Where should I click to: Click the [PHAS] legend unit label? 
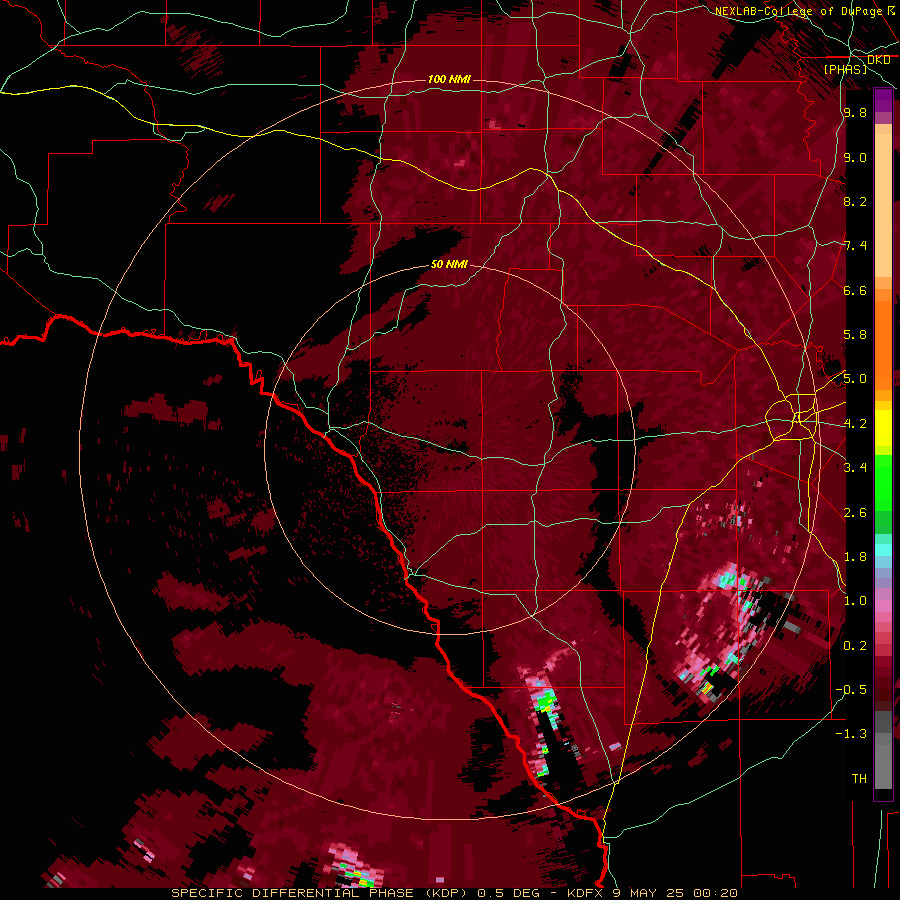(x=845, y=69)
